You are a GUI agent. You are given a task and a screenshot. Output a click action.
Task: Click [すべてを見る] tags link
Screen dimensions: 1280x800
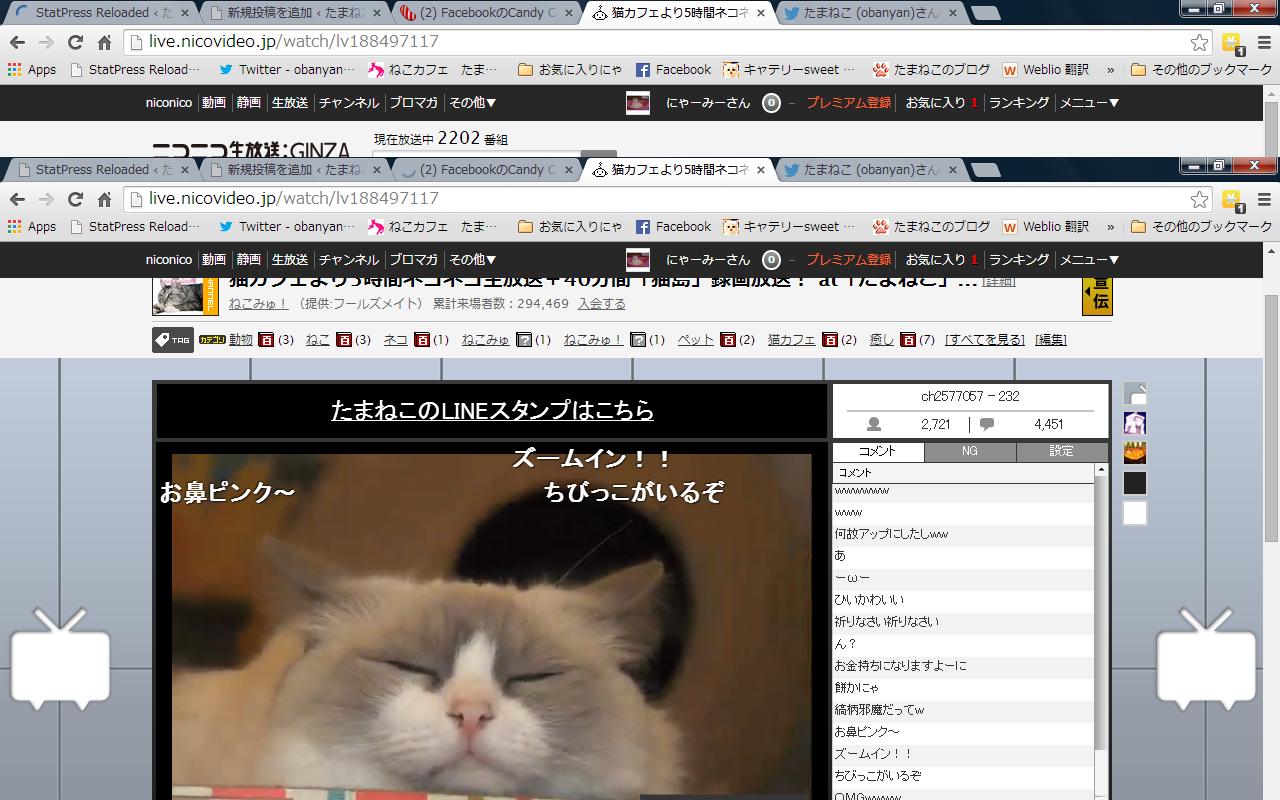pos(986,340)
